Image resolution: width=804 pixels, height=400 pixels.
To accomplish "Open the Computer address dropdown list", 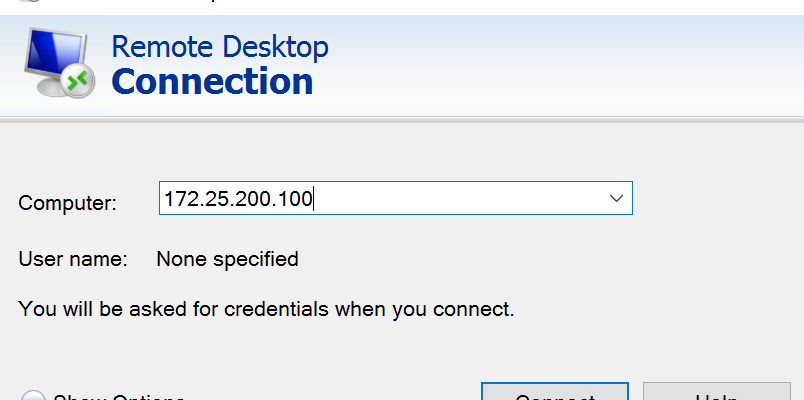I will pyautogui.click(x=616, y=198).
